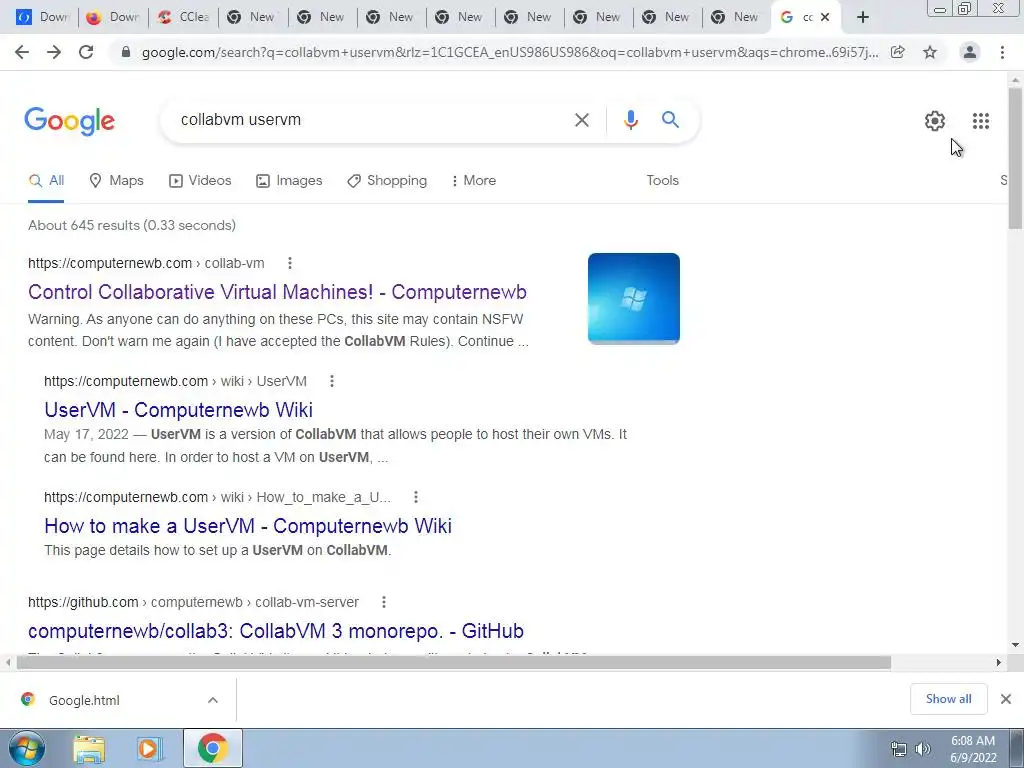Open UserVM - Computernewb Wiki link

pos(178,409)
